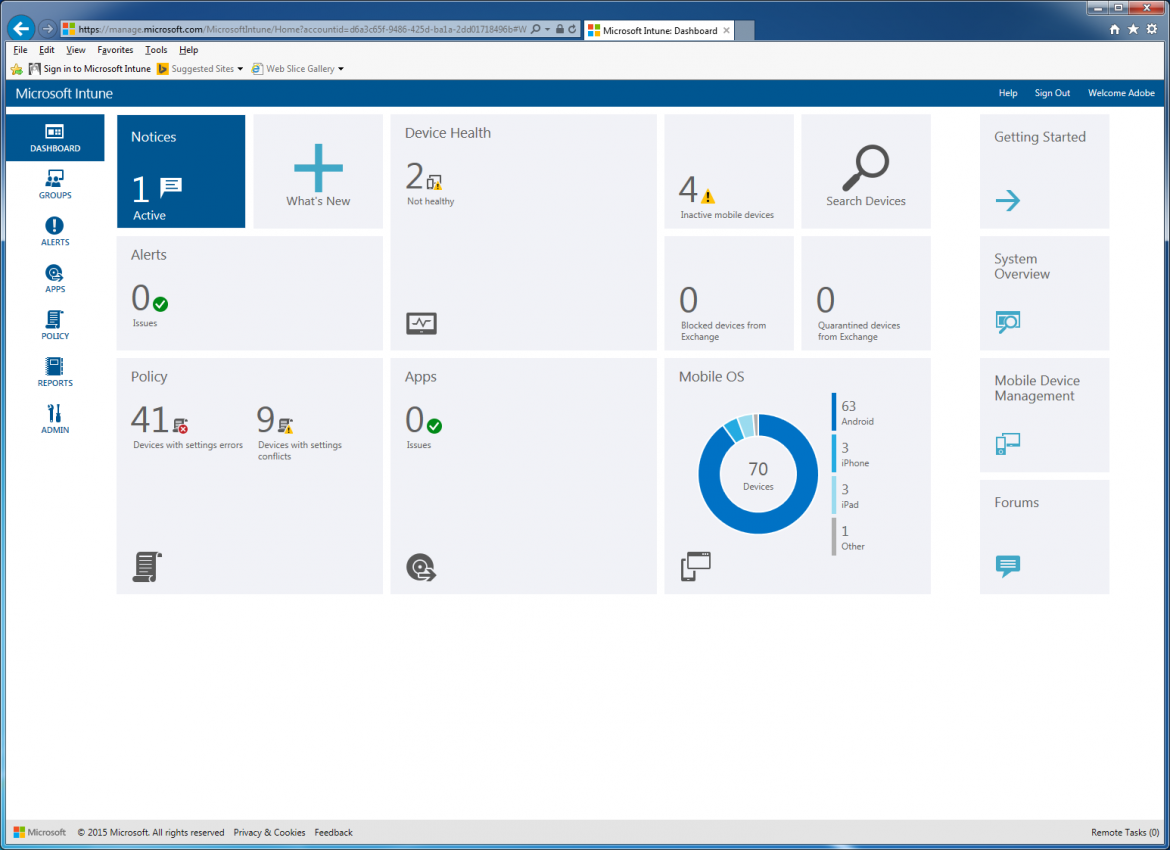
Task: Open the Notices tile showing 1 Active
Action: [x=181, y=171]
